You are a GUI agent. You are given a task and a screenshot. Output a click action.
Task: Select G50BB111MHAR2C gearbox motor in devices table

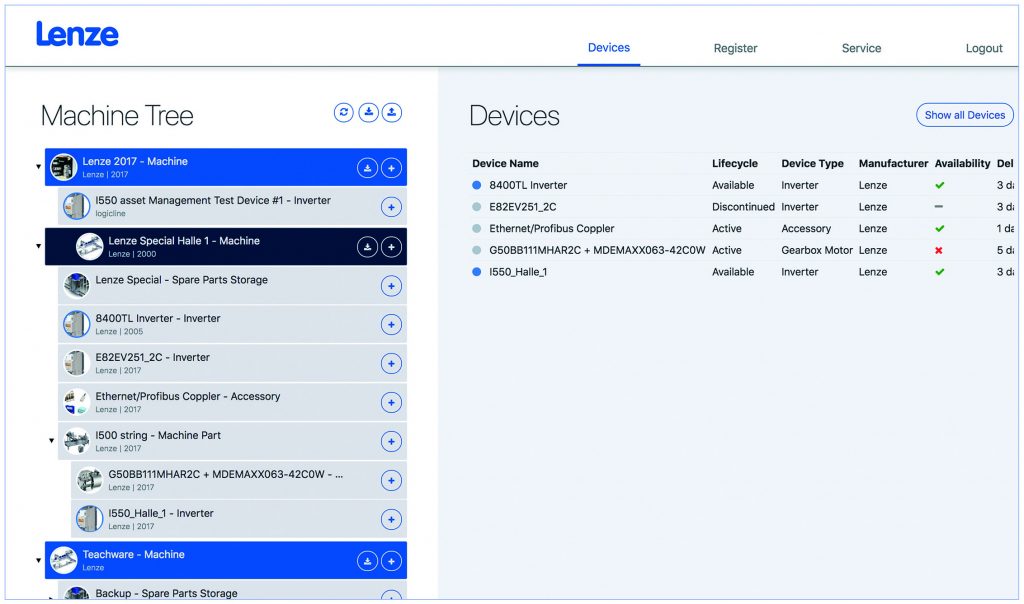pos(596,250)
